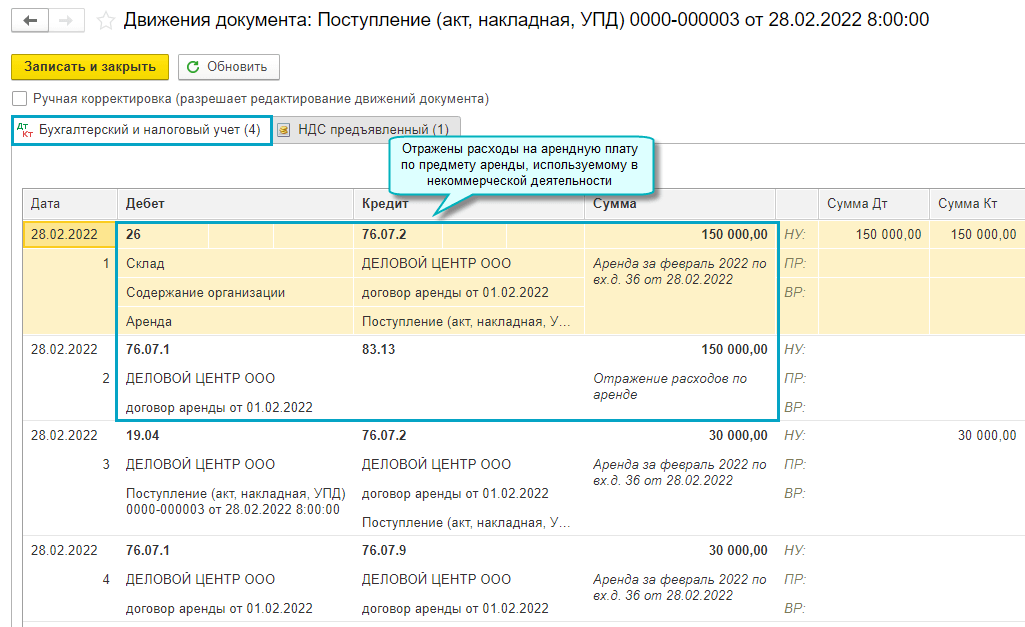1025x627 pixels.
Task: Enable the Ручная корректировка checkbox
Action: pyautogui.click(x=20, y=99)
